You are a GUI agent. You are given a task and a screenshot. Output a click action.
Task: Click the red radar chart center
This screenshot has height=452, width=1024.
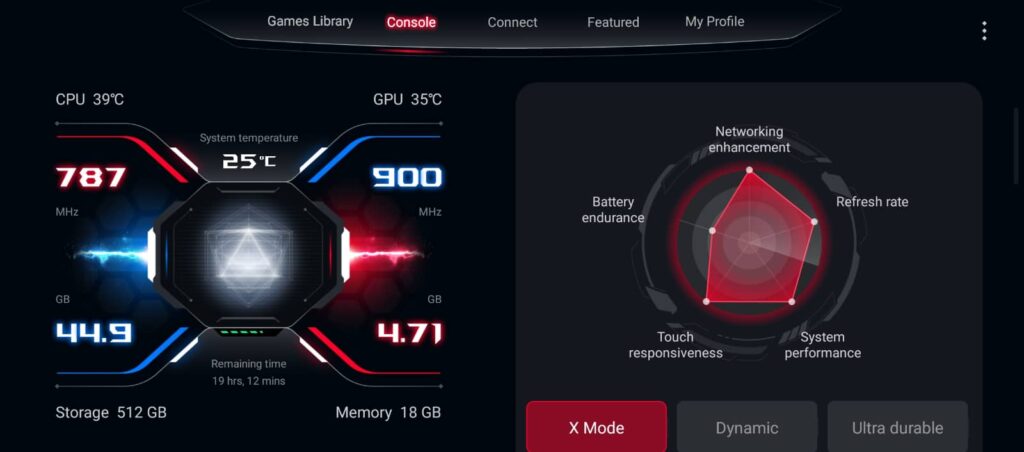click(750, 242)
